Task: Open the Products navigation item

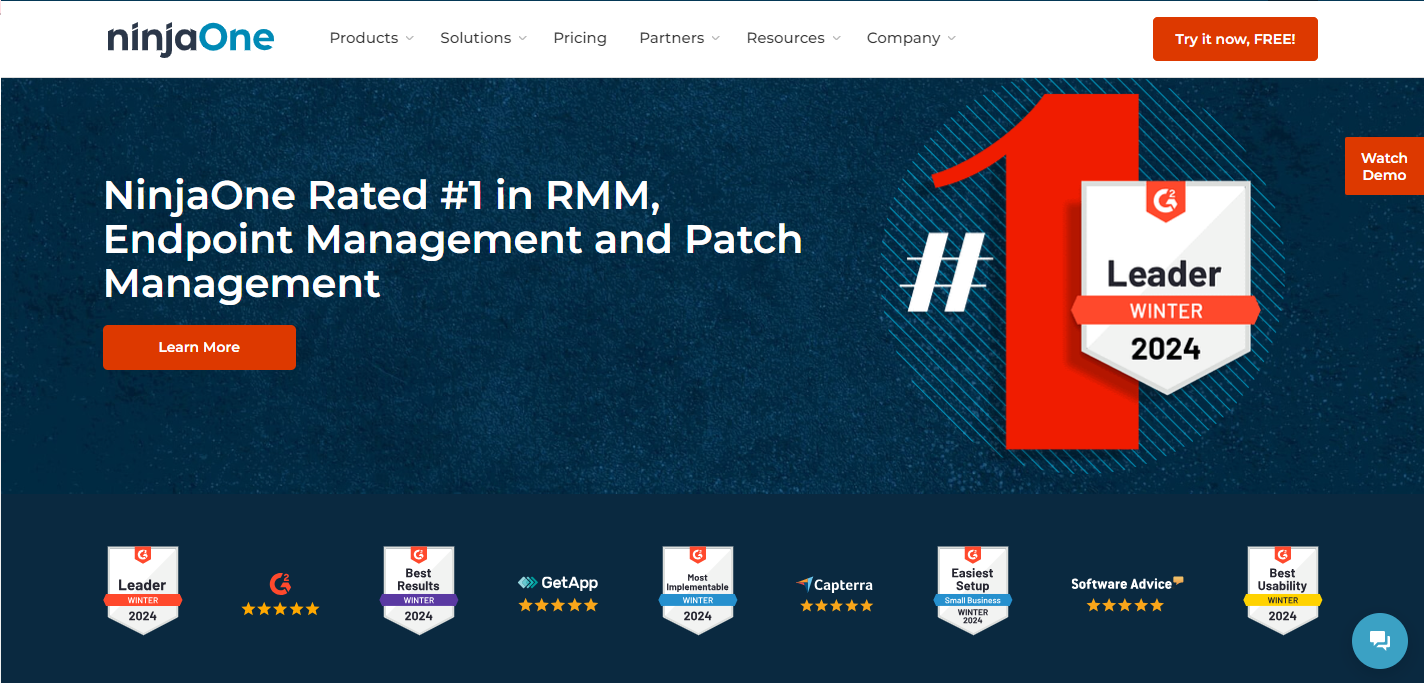Action: point(364,38)
